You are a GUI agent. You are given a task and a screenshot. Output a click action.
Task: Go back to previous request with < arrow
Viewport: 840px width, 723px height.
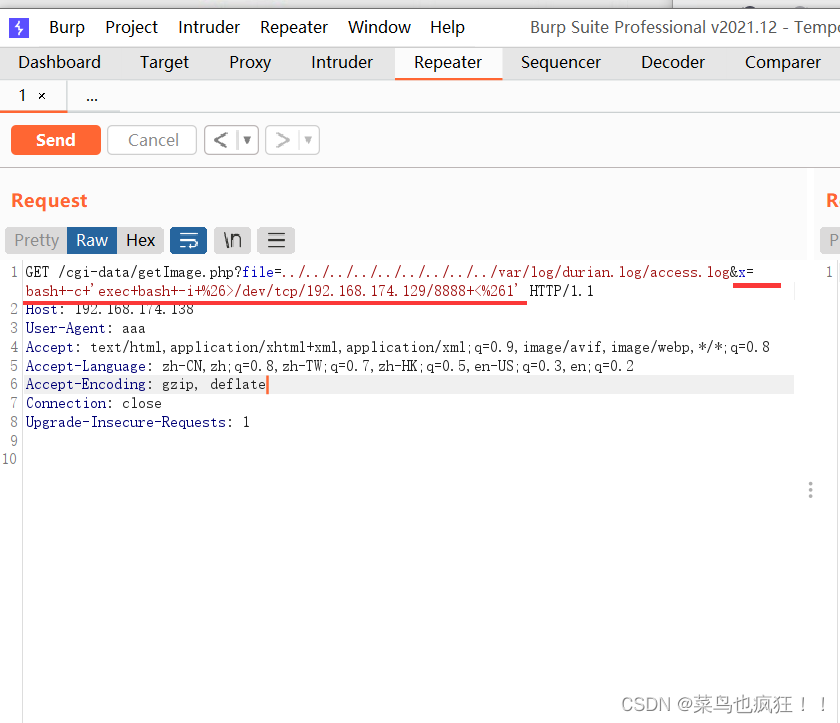221,140
